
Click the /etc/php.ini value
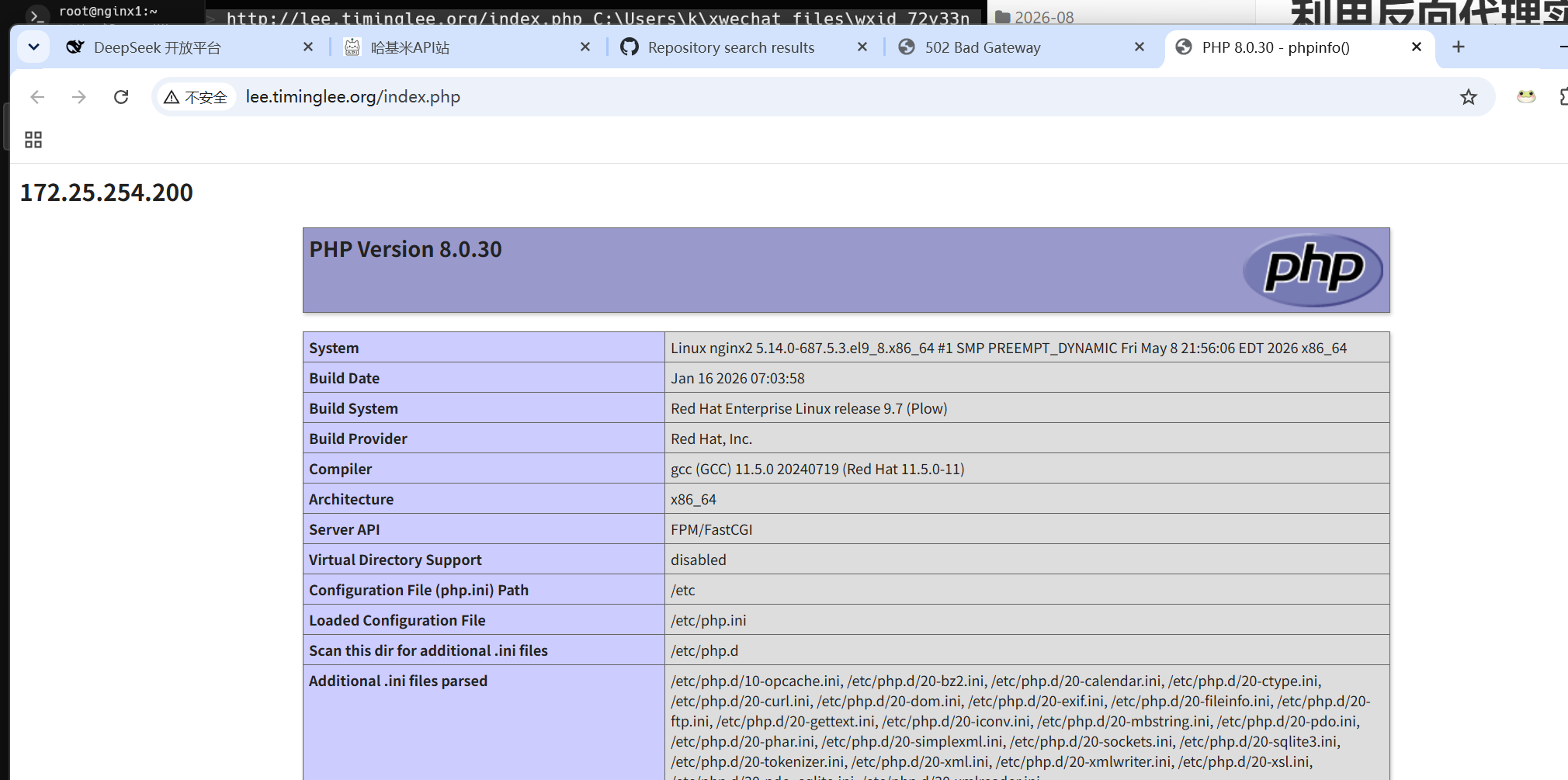click(x=709, y=620)
